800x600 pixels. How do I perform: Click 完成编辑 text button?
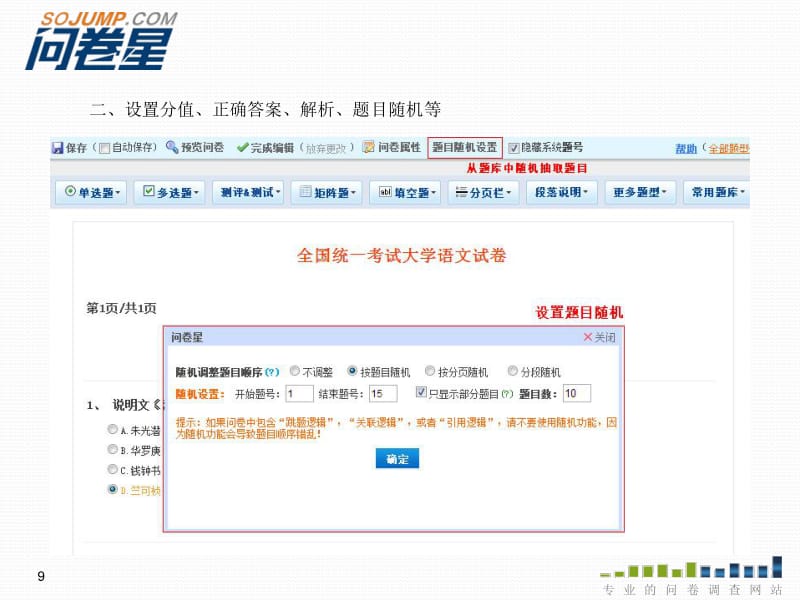[272, 148]
